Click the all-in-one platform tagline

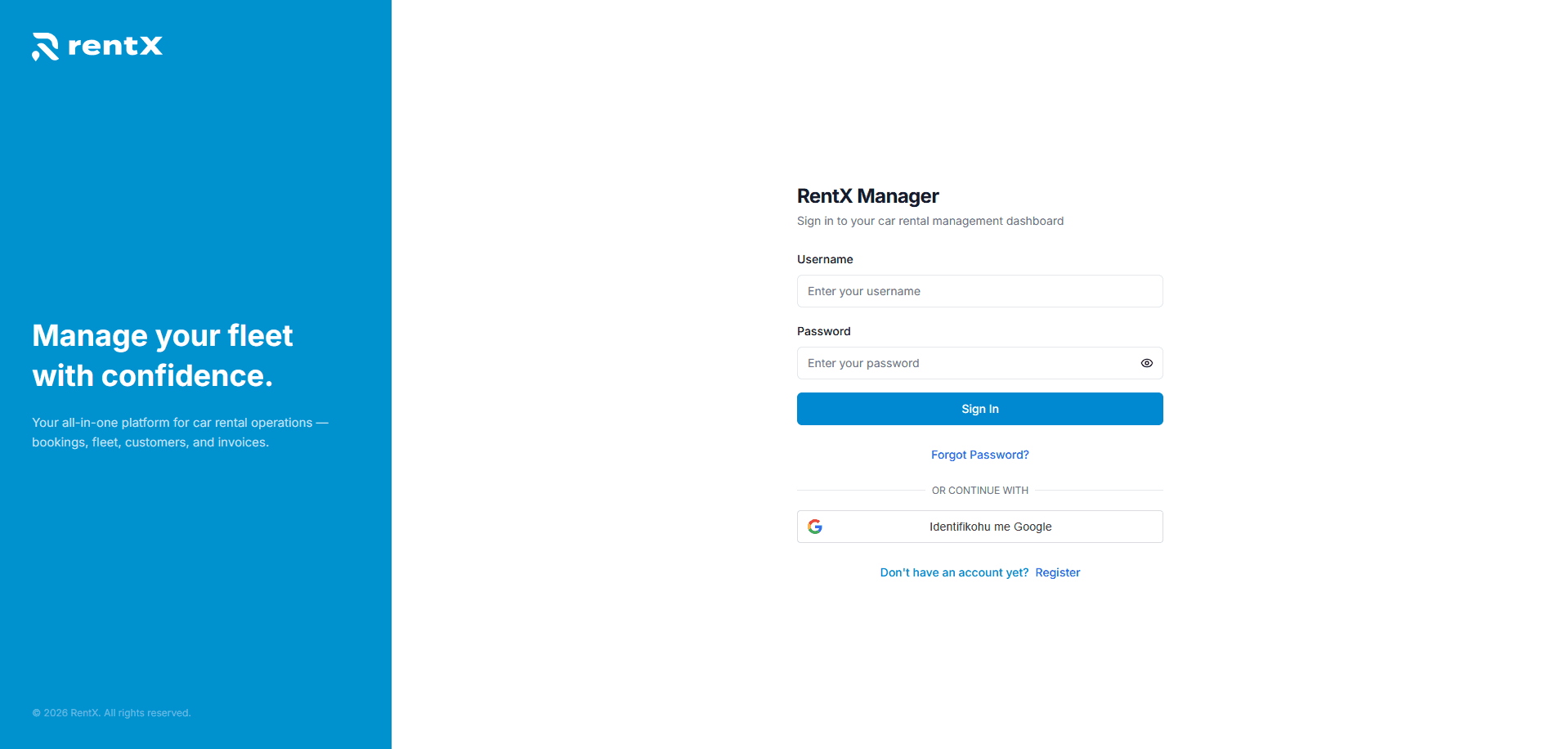tap(180, 432)
